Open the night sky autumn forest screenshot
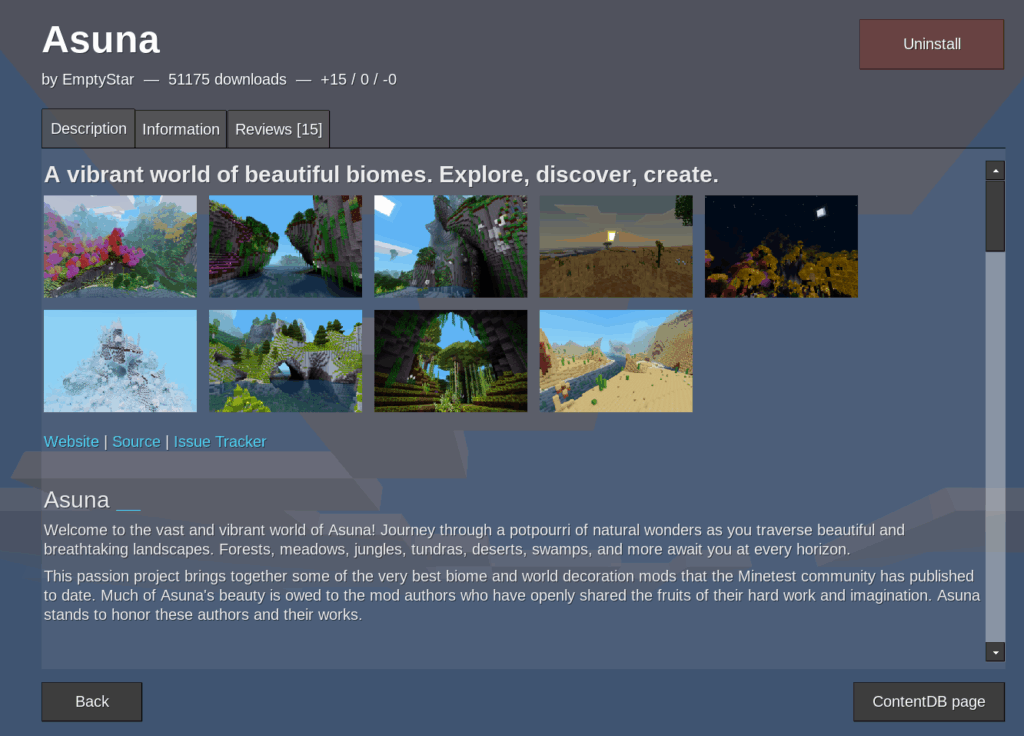 tap(781, 246)
